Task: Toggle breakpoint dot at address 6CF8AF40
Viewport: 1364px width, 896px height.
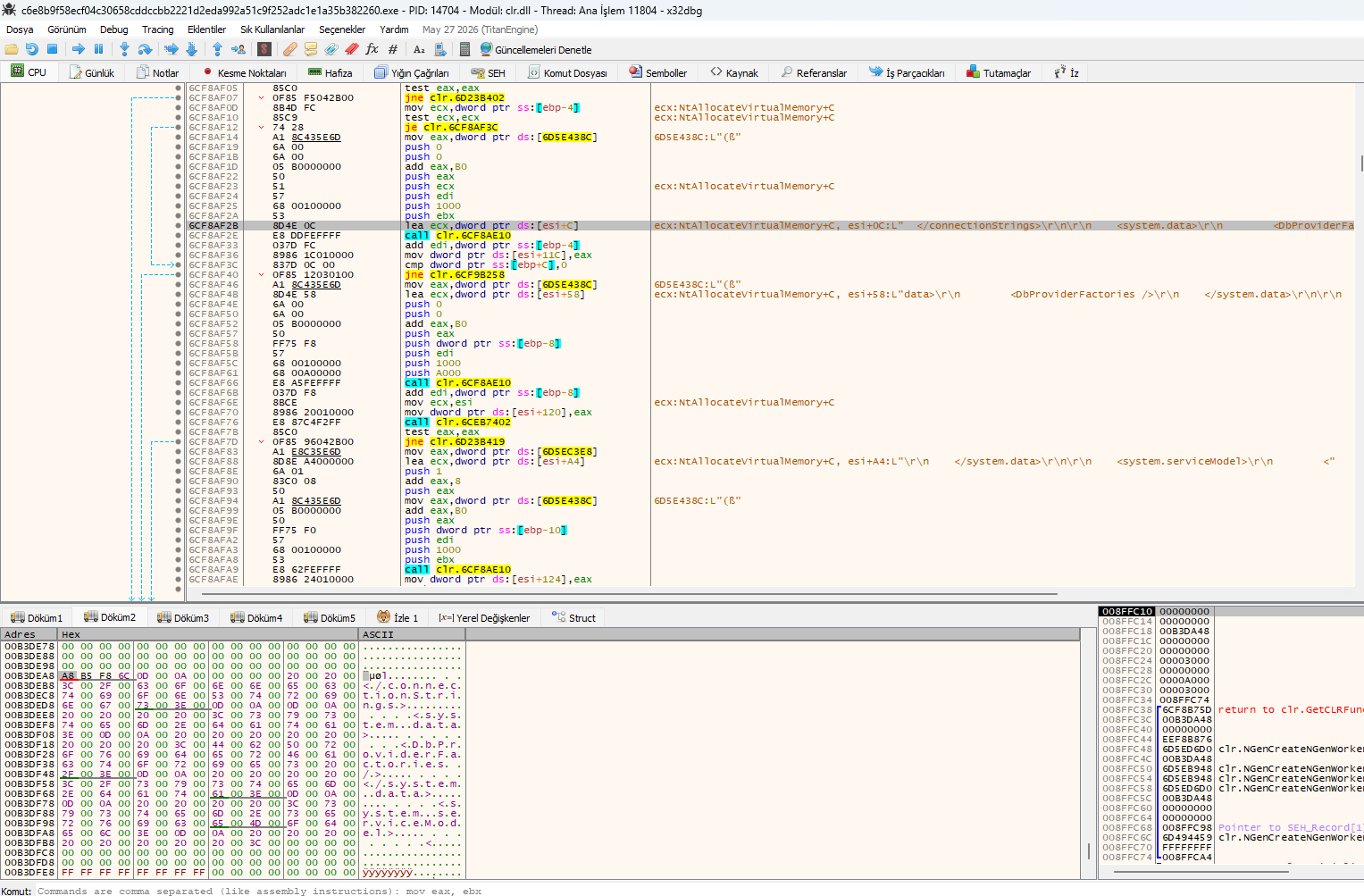Action: pyautogui.click(x=179, y=275)
